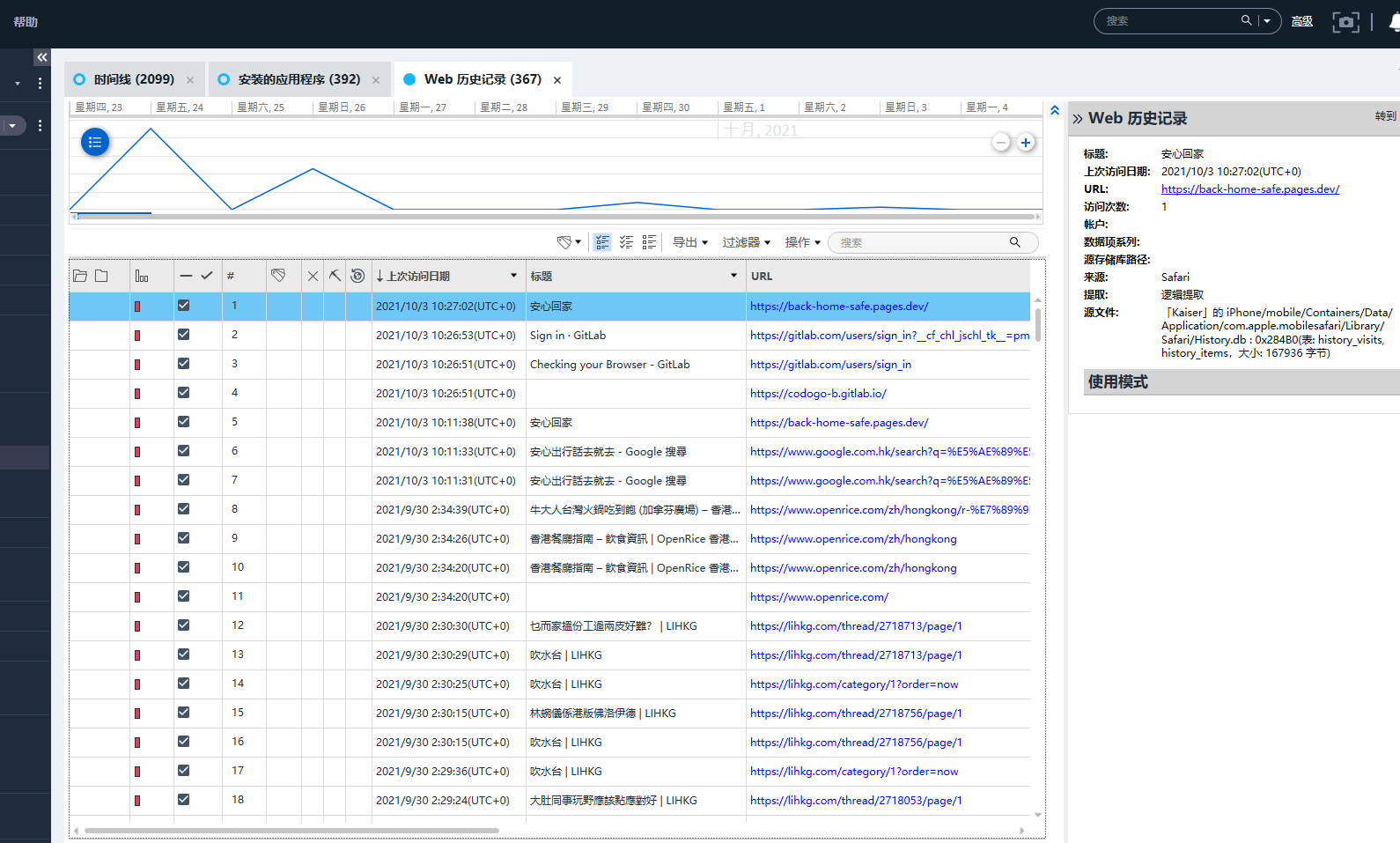Sort by 上次访问日期 column header

418,276
